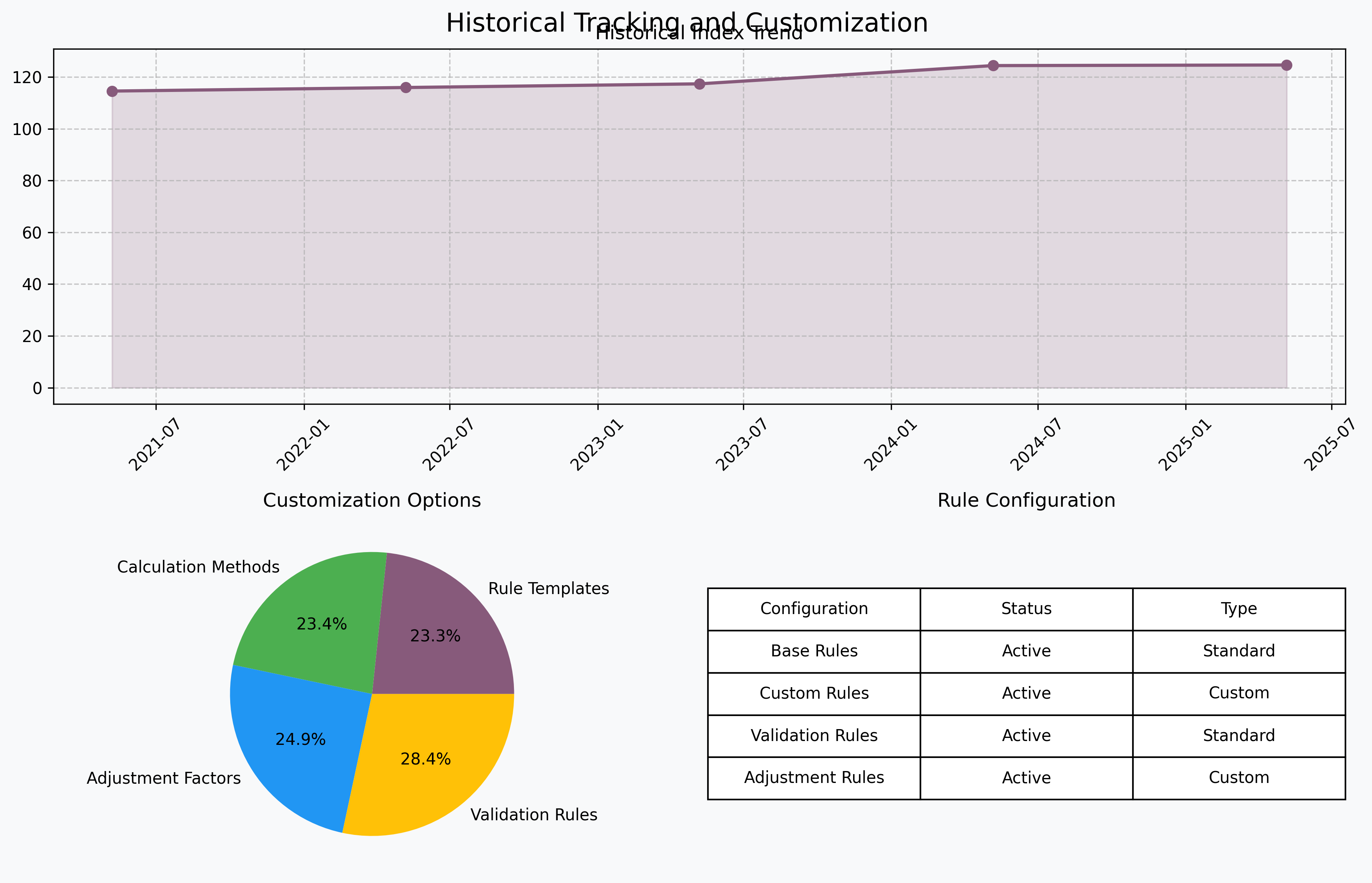
Task: Click the first data point on trend line
Action: (x=112, y=91)
